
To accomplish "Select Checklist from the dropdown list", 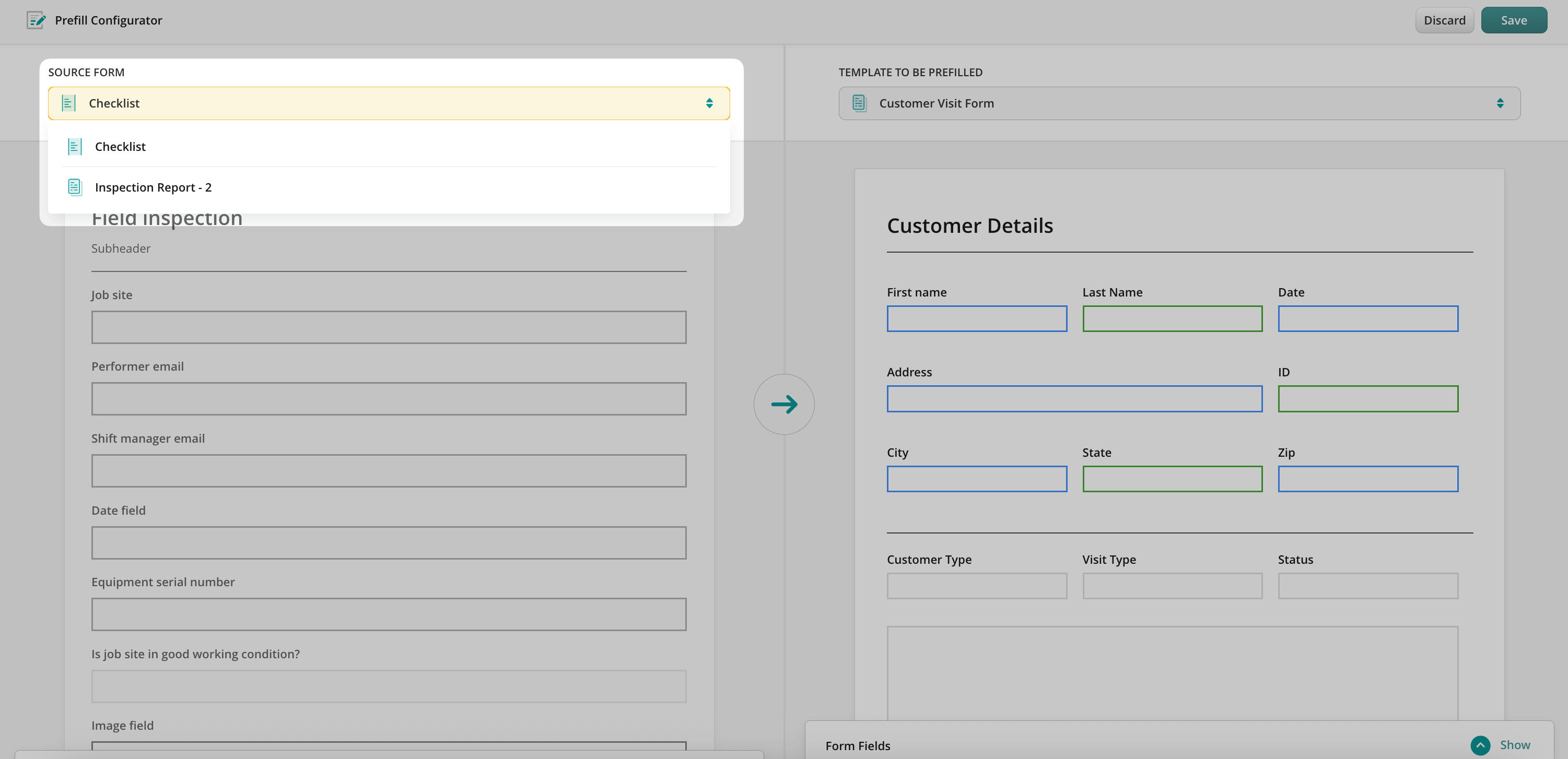I will coord(121,147).
